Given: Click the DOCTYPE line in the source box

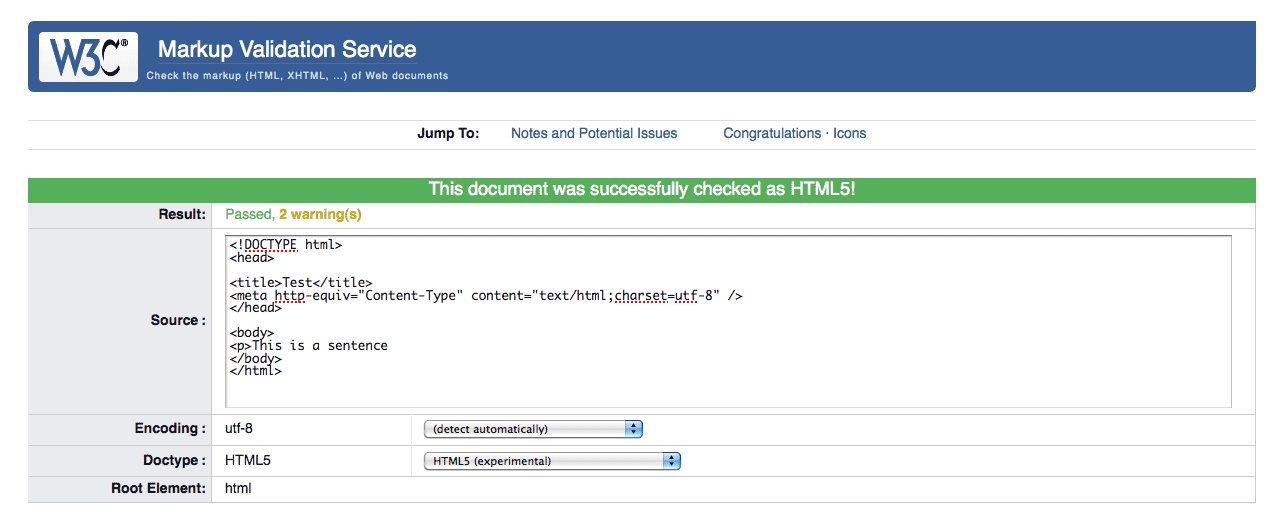Looking at the screenshot, I should point(287,245).
